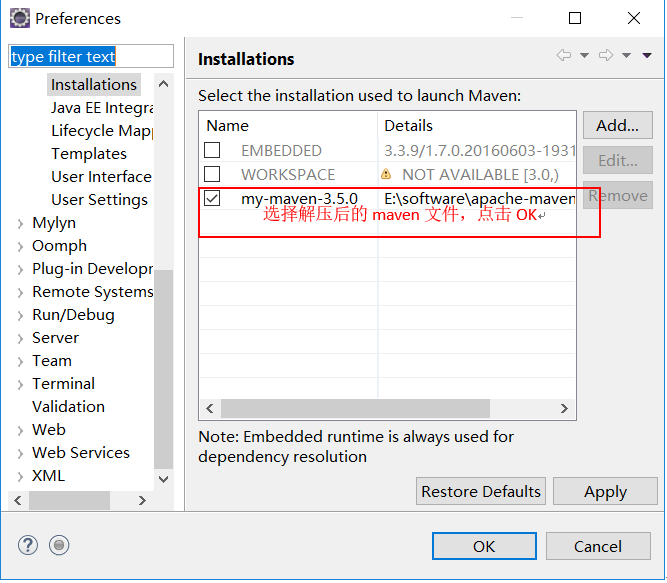Expand the Remote Systems node
667x583 pixels.
click(x=20, y=293)
